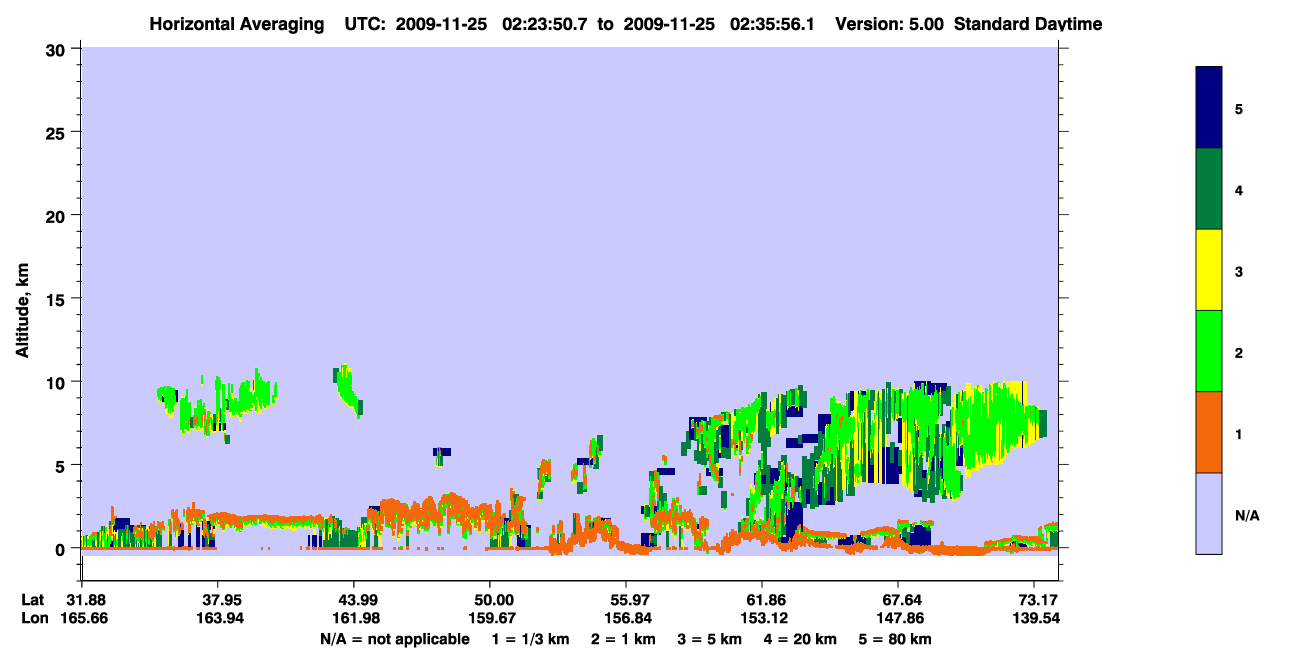This screenshot has height=667, width=1300.
Task: Click the colorbar label '2'
Action: point(1239,352)
